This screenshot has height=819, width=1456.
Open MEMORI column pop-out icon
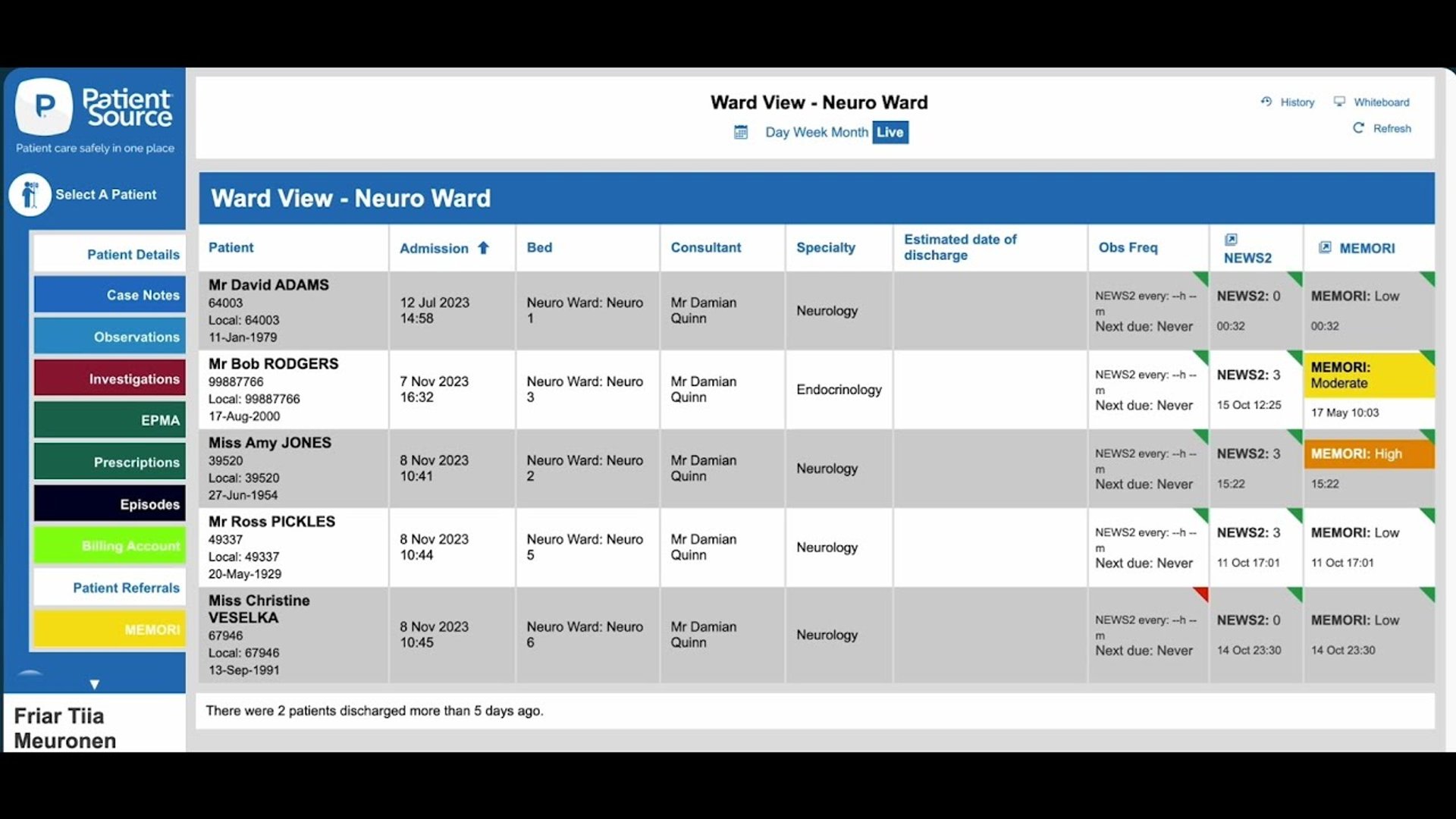1325,247
